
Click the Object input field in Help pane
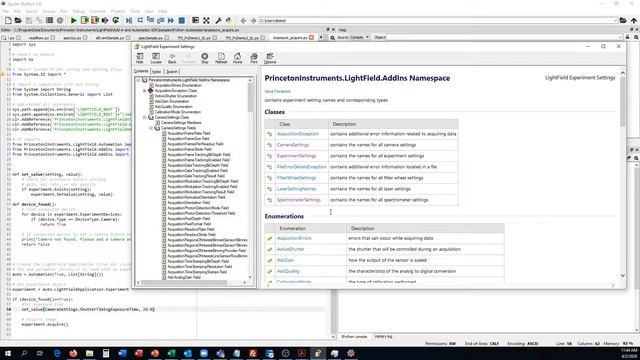[x=505, y=37]
